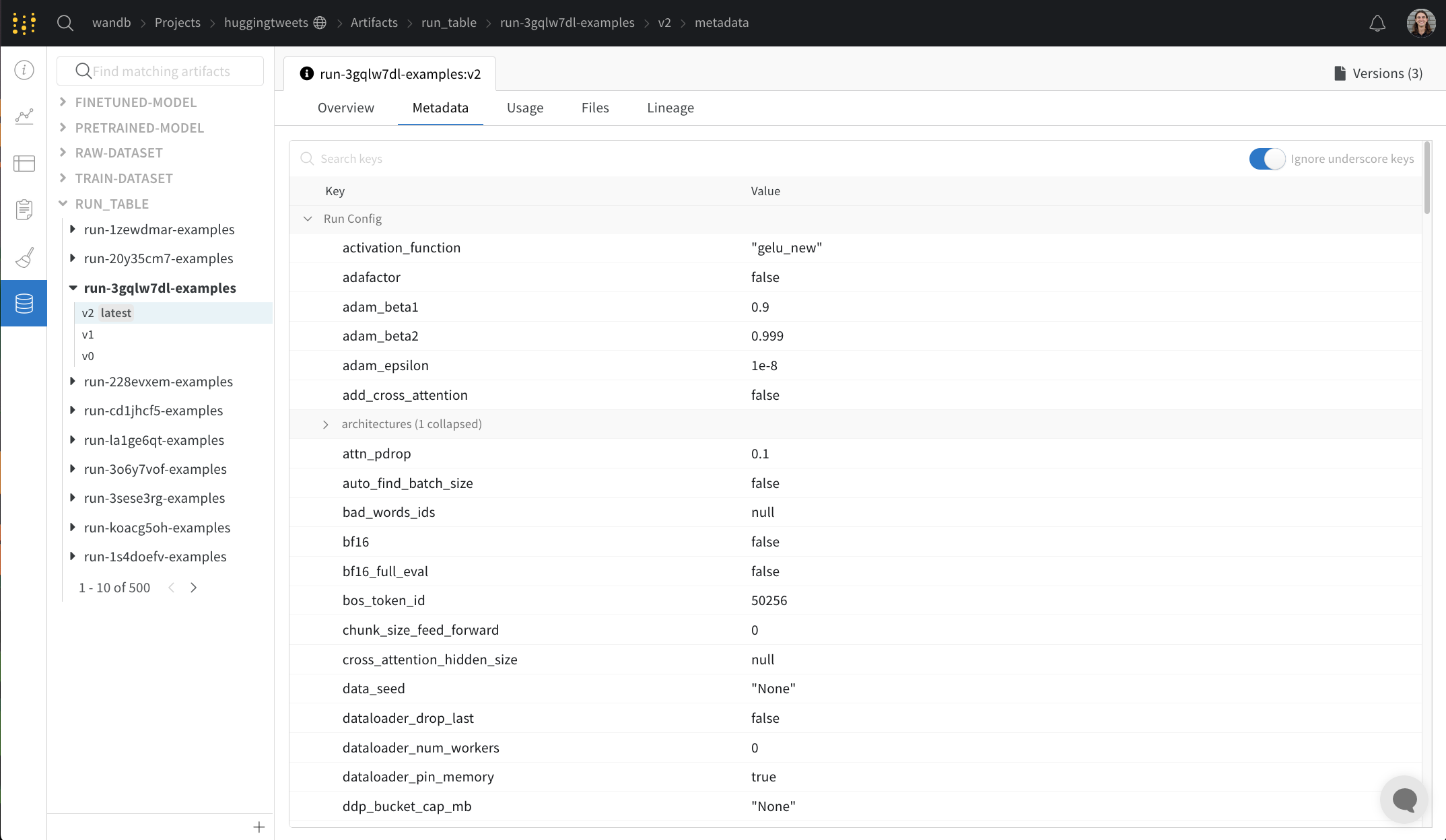Go to next page of artifacts
The width and height of the screenshot is (1446, 840).
pyautogui.click(x=194, y=588)
